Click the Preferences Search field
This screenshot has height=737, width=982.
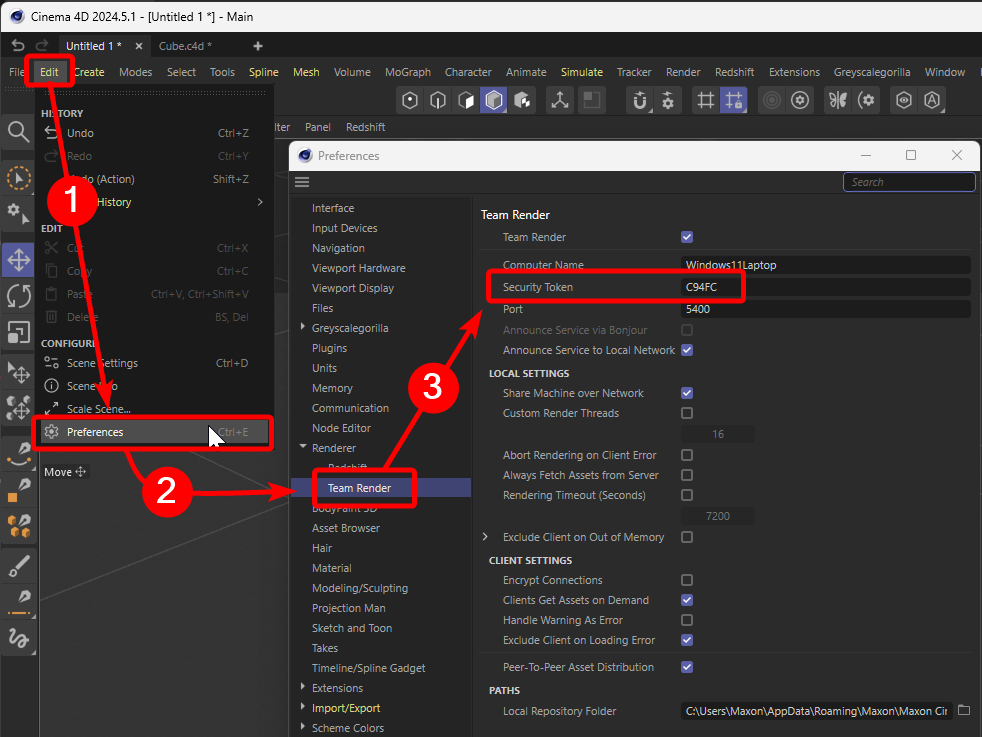pyautogui.click(x=909, y=182)
